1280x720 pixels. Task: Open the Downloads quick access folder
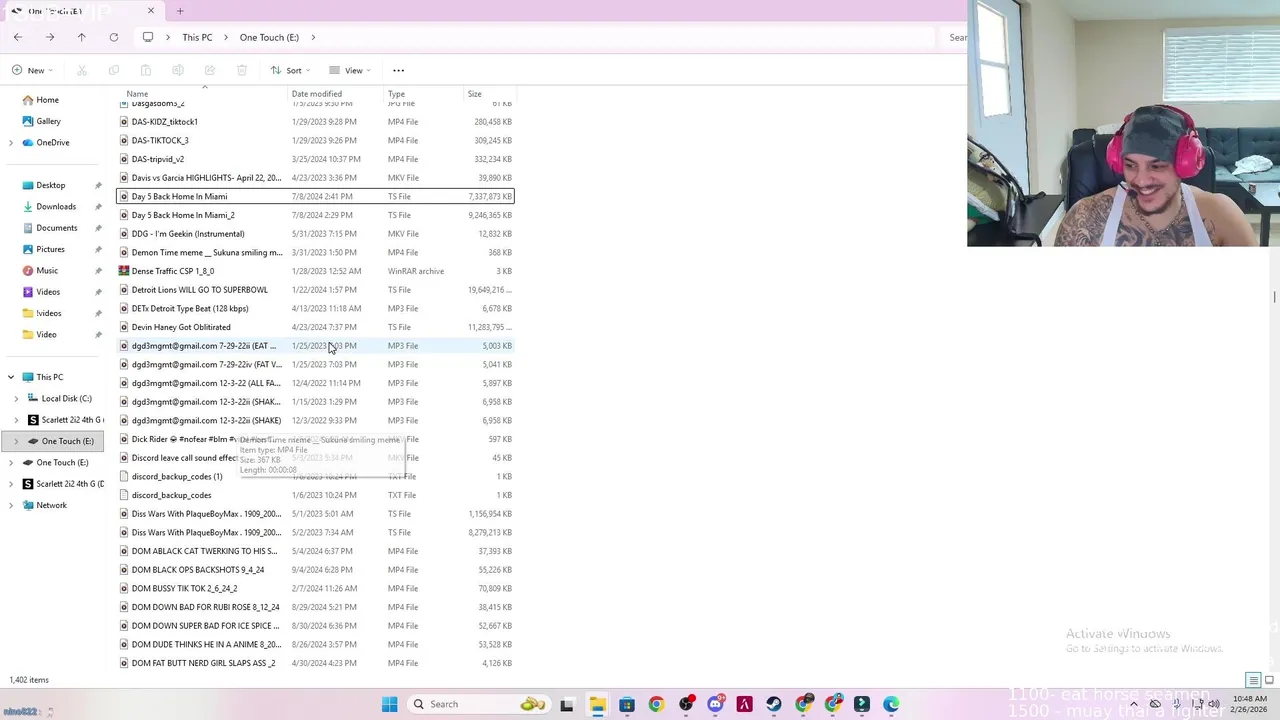click(x=56, y=207)
